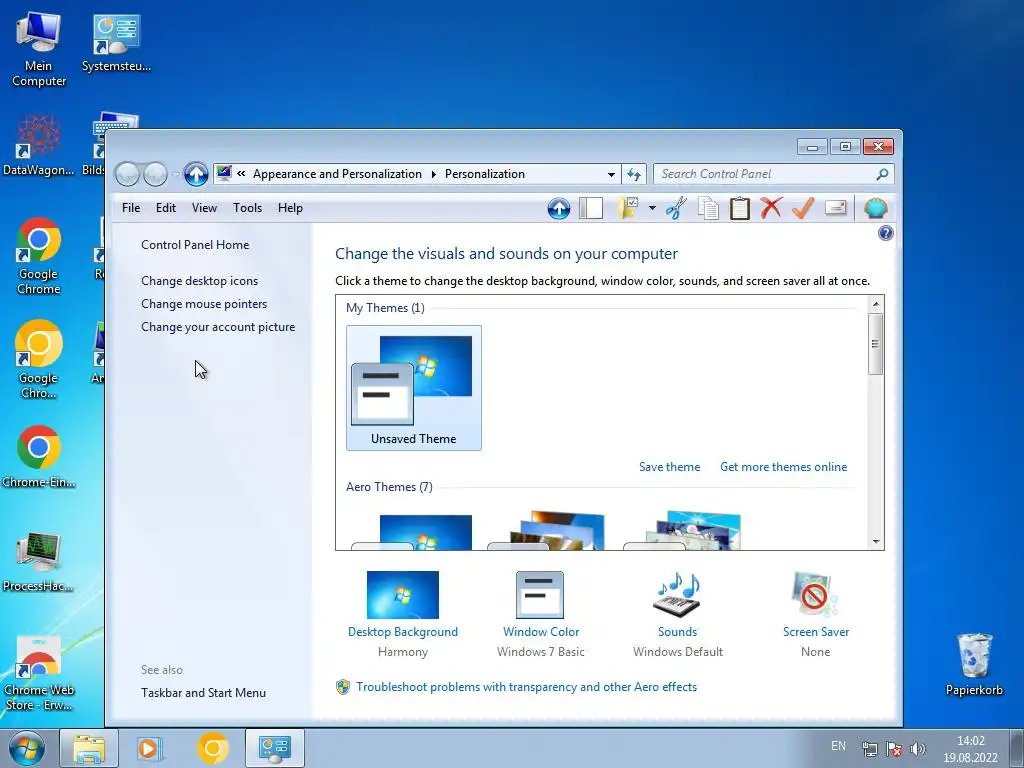1024x768 pixels.
Task: Select the first Aero theme thumbnail
Action: click(x=413, y=532)
